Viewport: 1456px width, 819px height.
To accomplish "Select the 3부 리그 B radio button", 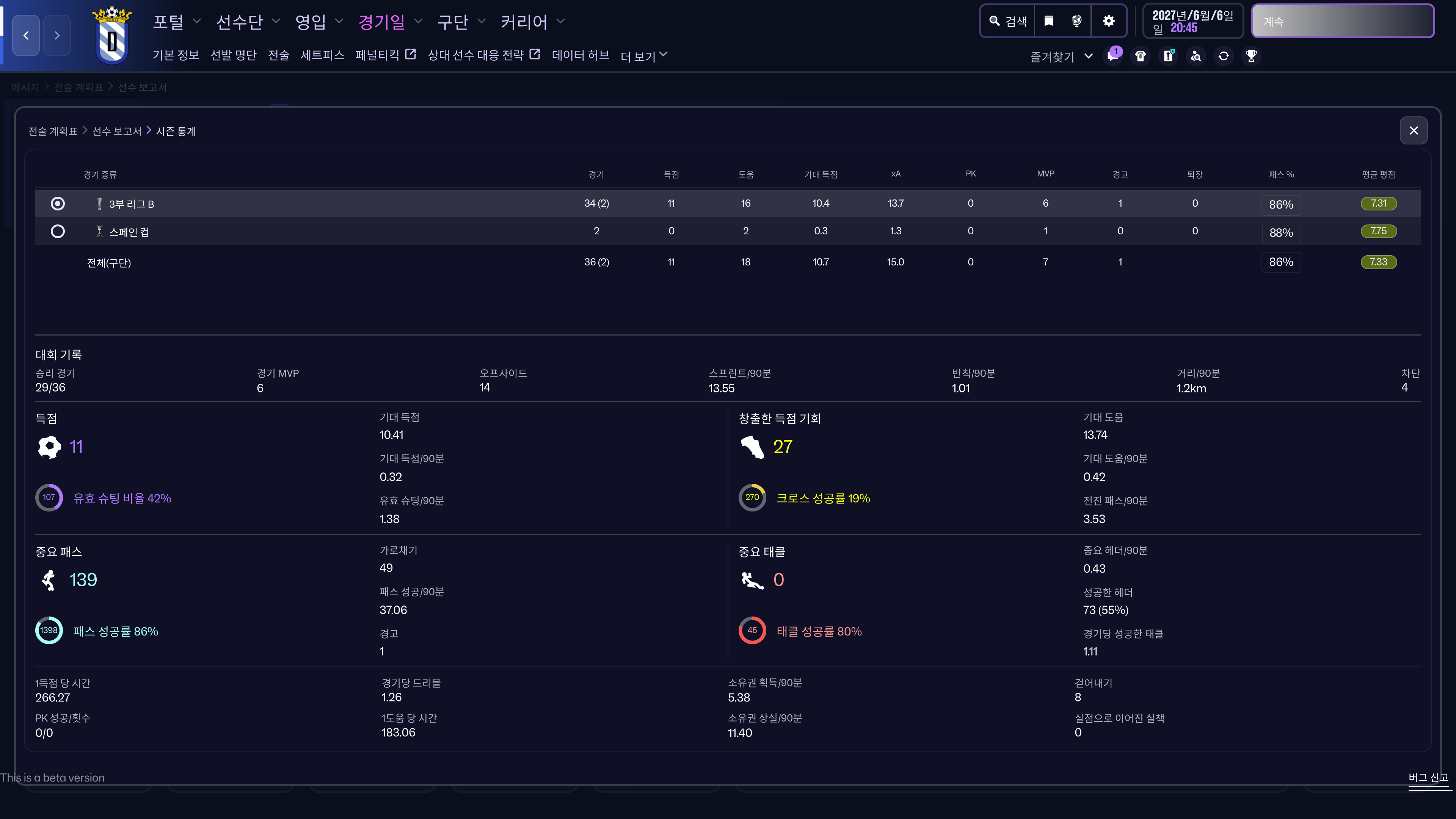I will click(58, 204).
